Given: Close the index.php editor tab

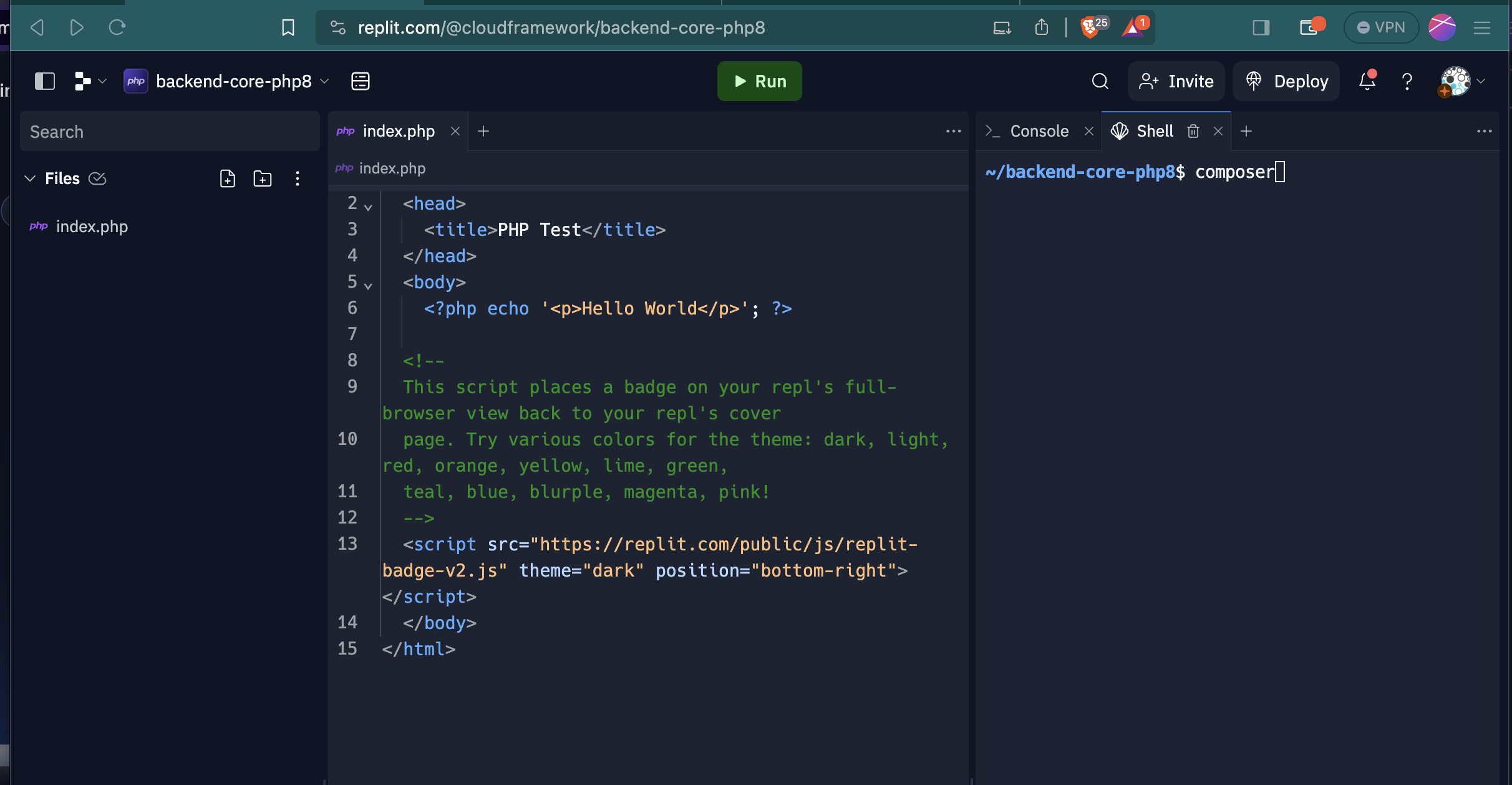Looking at the screenshot, I should pos(455,131).
